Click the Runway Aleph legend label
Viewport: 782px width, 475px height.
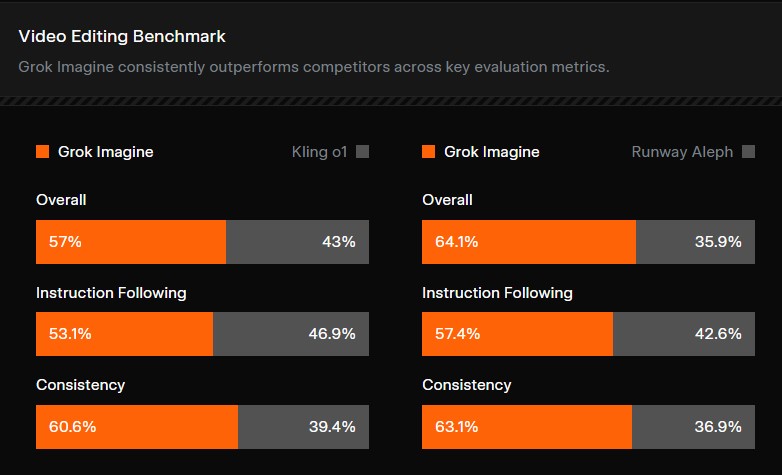pos(682,152)
